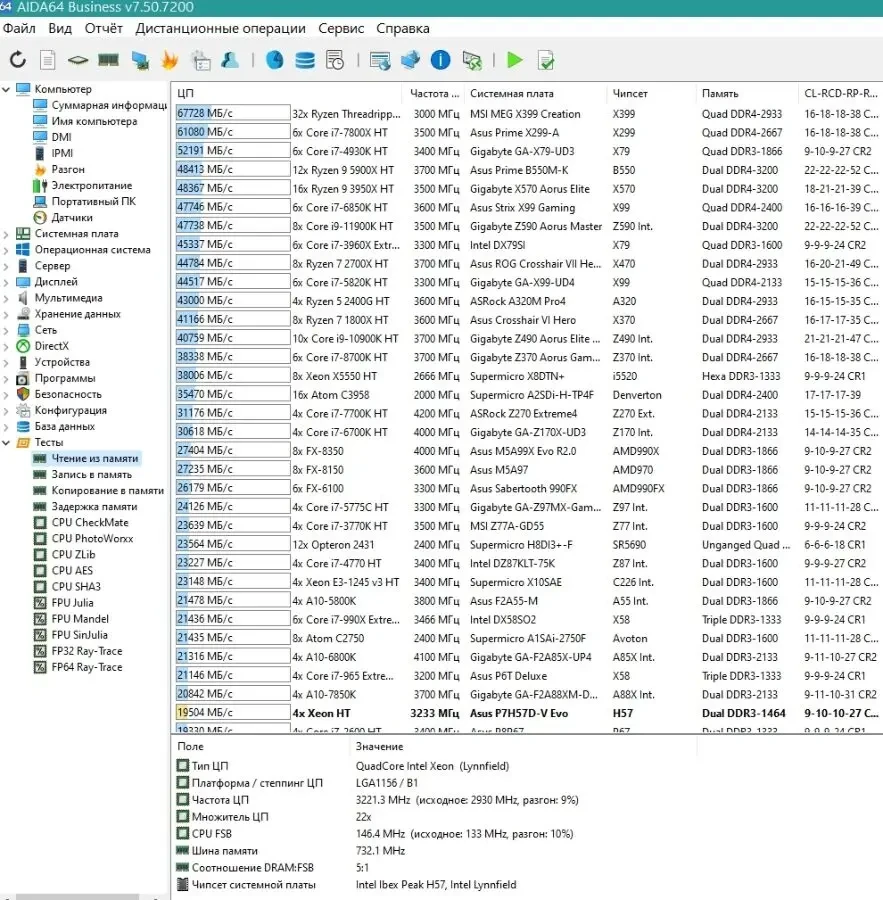The height and width of the screenshot is (900, 883).
Task: Click the database stack toolbar icon
Action: (x=305, y=60)
